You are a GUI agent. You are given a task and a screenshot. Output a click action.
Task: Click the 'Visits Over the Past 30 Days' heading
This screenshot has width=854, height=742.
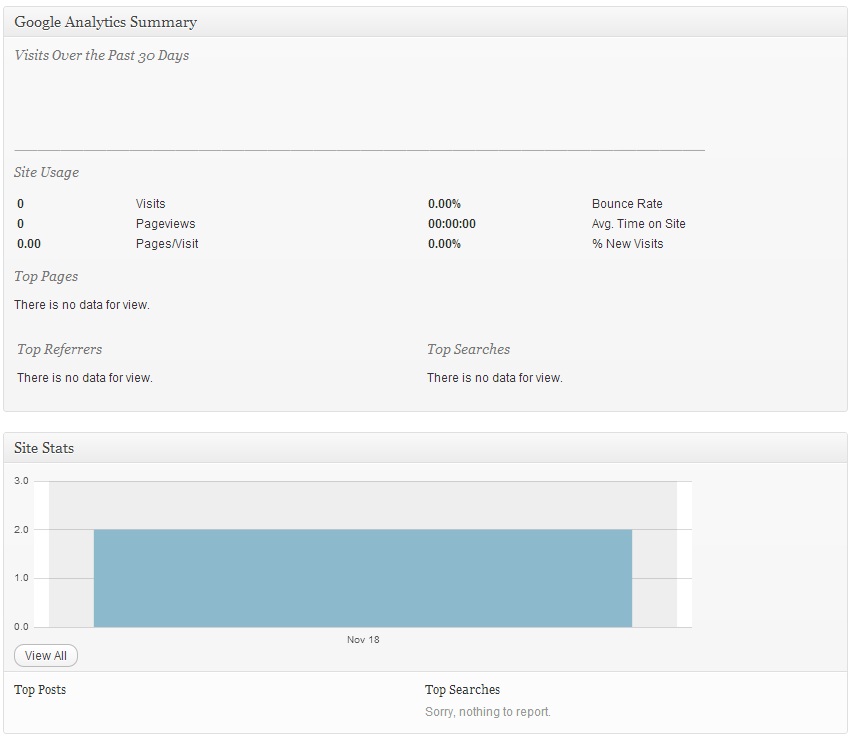pyautogui.click(x=101, y=56)
